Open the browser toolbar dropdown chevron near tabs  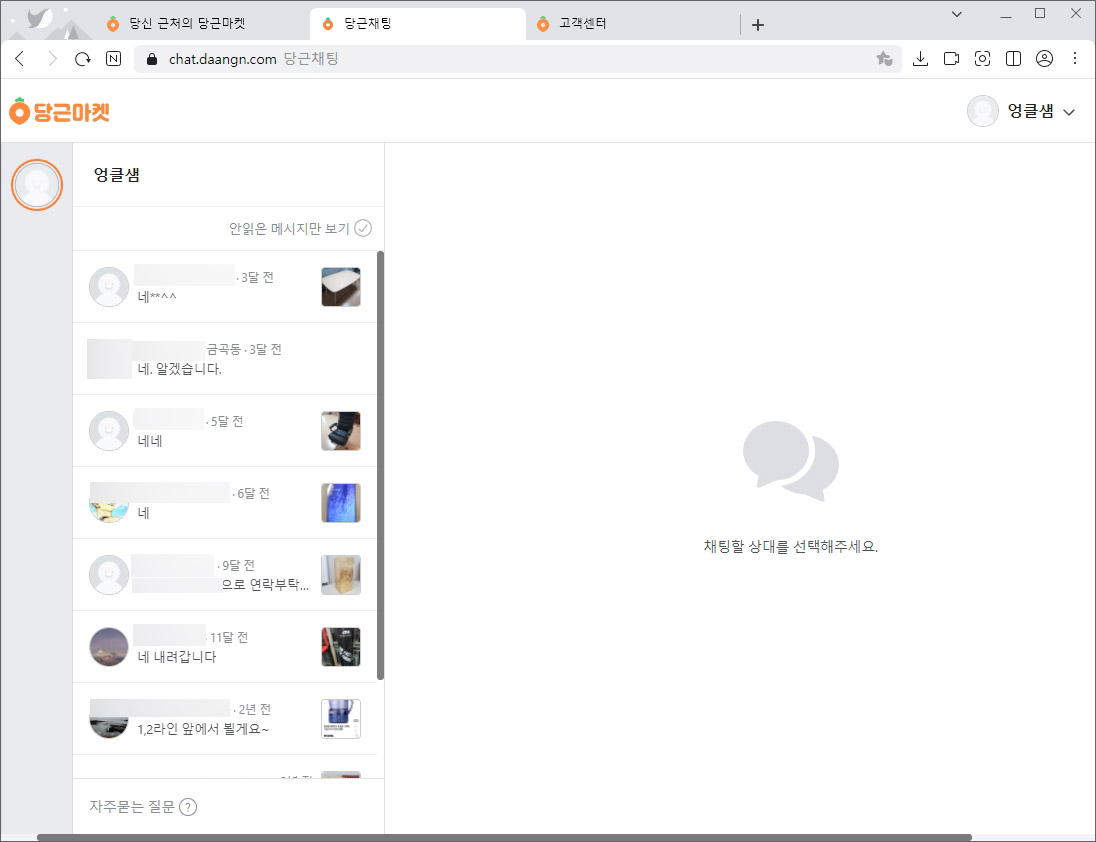(x=957, y=15)
